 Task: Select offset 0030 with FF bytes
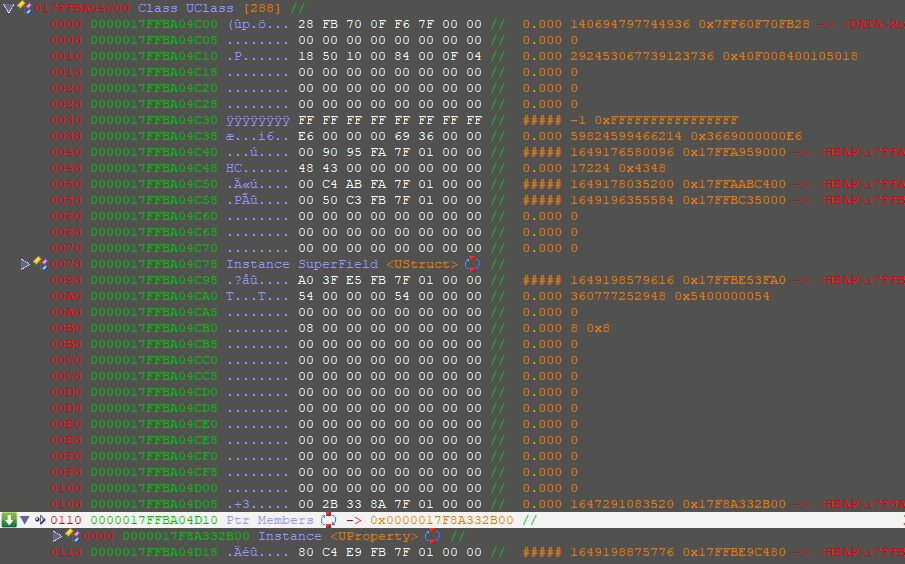[66, 120]
